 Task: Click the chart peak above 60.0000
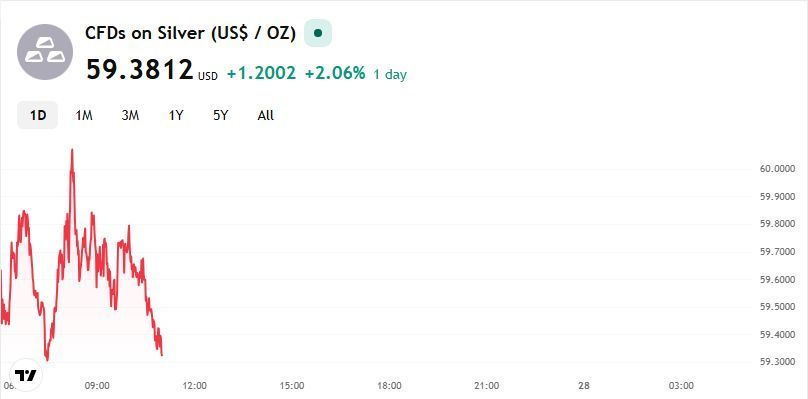pos(72,151)
